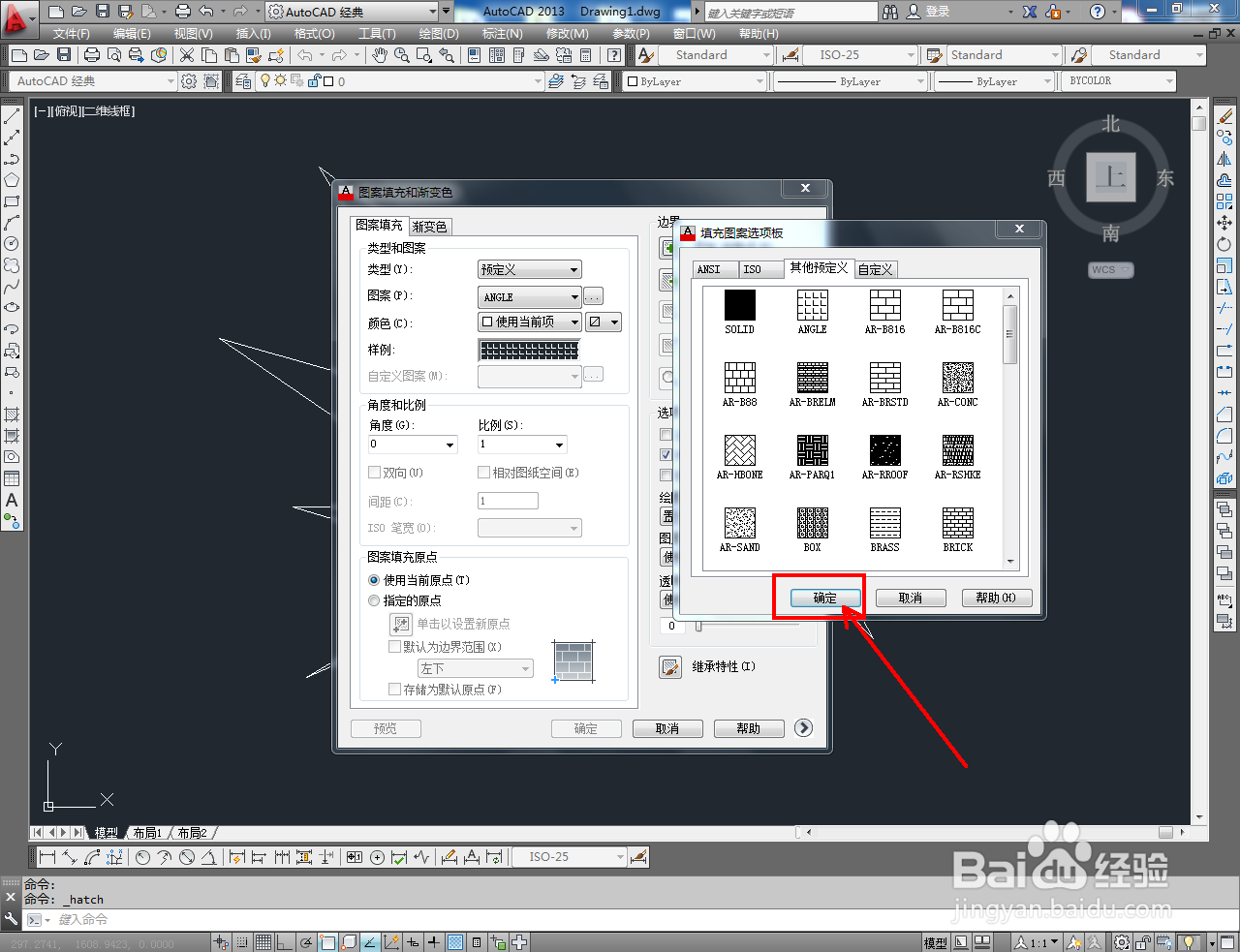
Task: Select the Radius dimension tool
Action: 142,857
